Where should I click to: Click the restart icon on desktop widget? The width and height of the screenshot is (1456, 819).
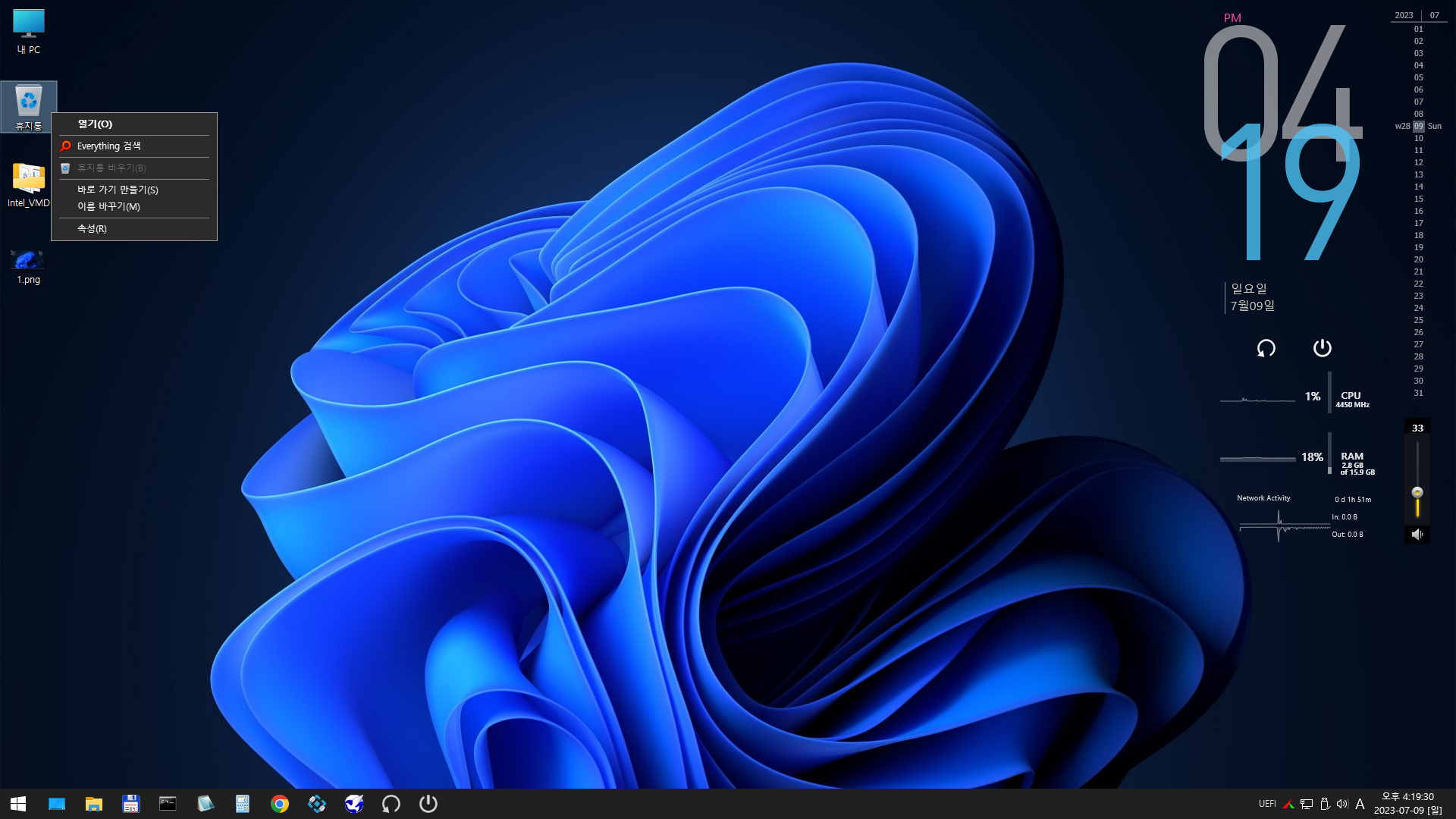pos(1266,348)
